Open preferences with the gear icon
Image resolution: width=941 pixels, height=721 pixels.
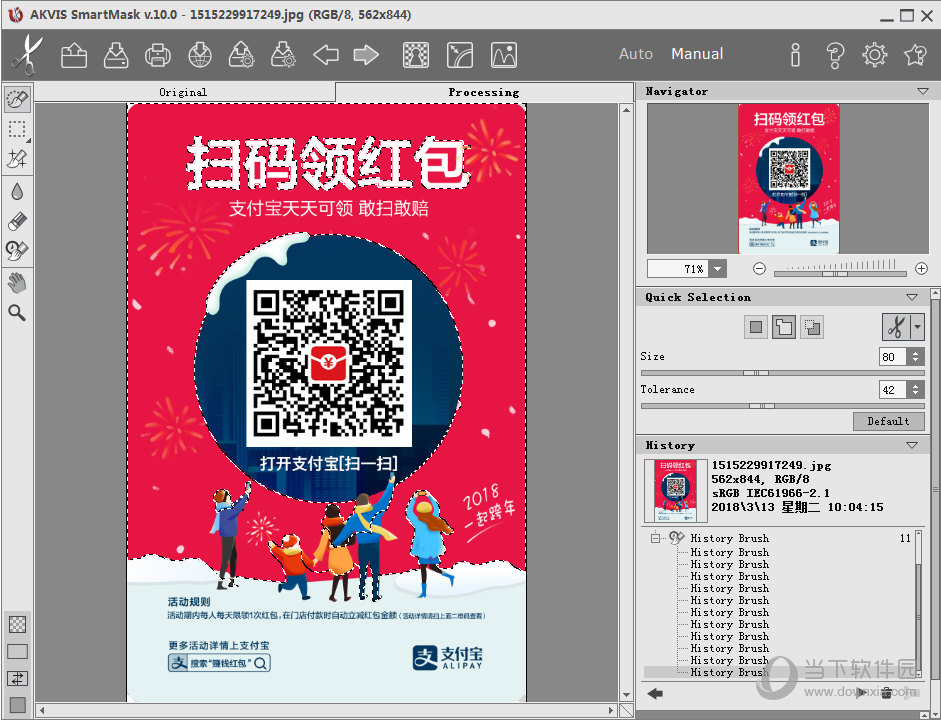874,55
